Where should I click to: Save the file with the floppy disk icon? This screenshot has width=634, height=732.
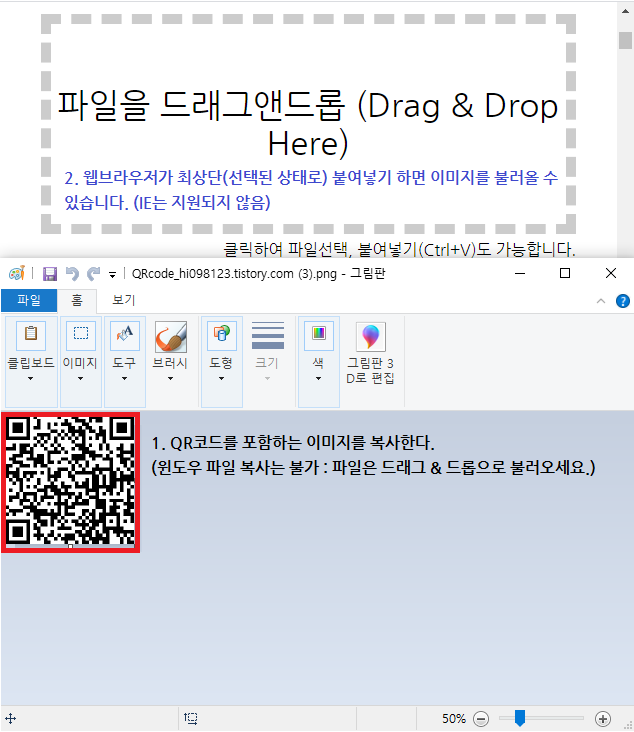(50, 274)
